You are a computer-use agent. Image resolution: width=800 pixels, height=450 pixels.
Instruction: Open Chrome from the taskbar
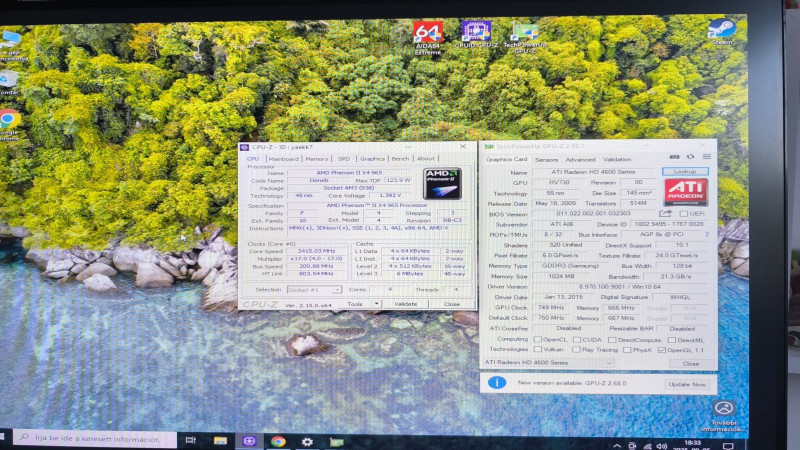click(278, 441)
